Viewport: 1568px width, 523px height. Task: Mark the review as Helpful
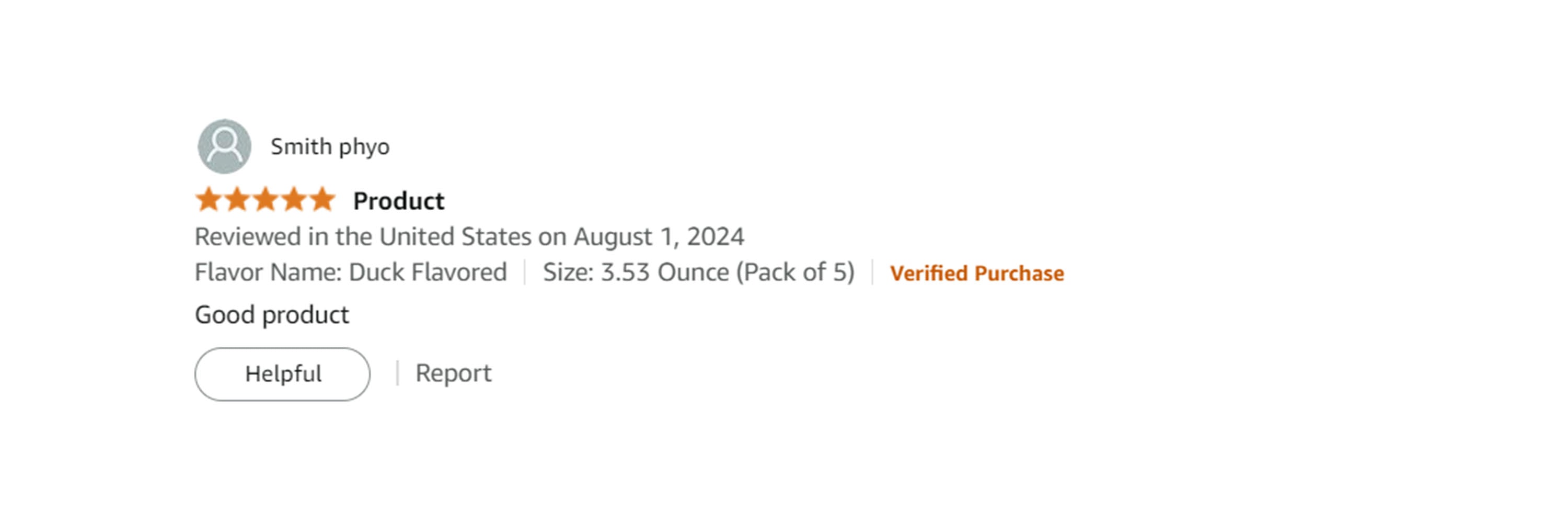(x=282, y=374)
